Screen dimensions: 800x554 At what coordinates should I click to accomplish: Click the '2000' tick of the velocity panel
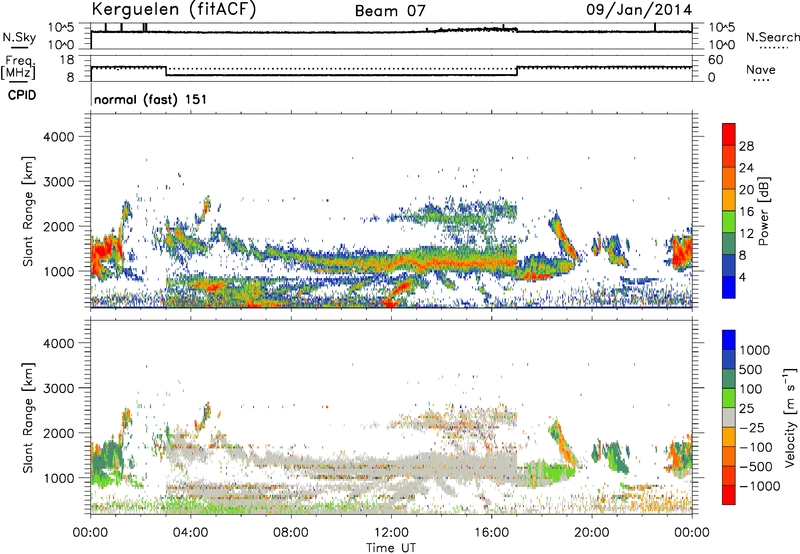(x=59, y=433)
